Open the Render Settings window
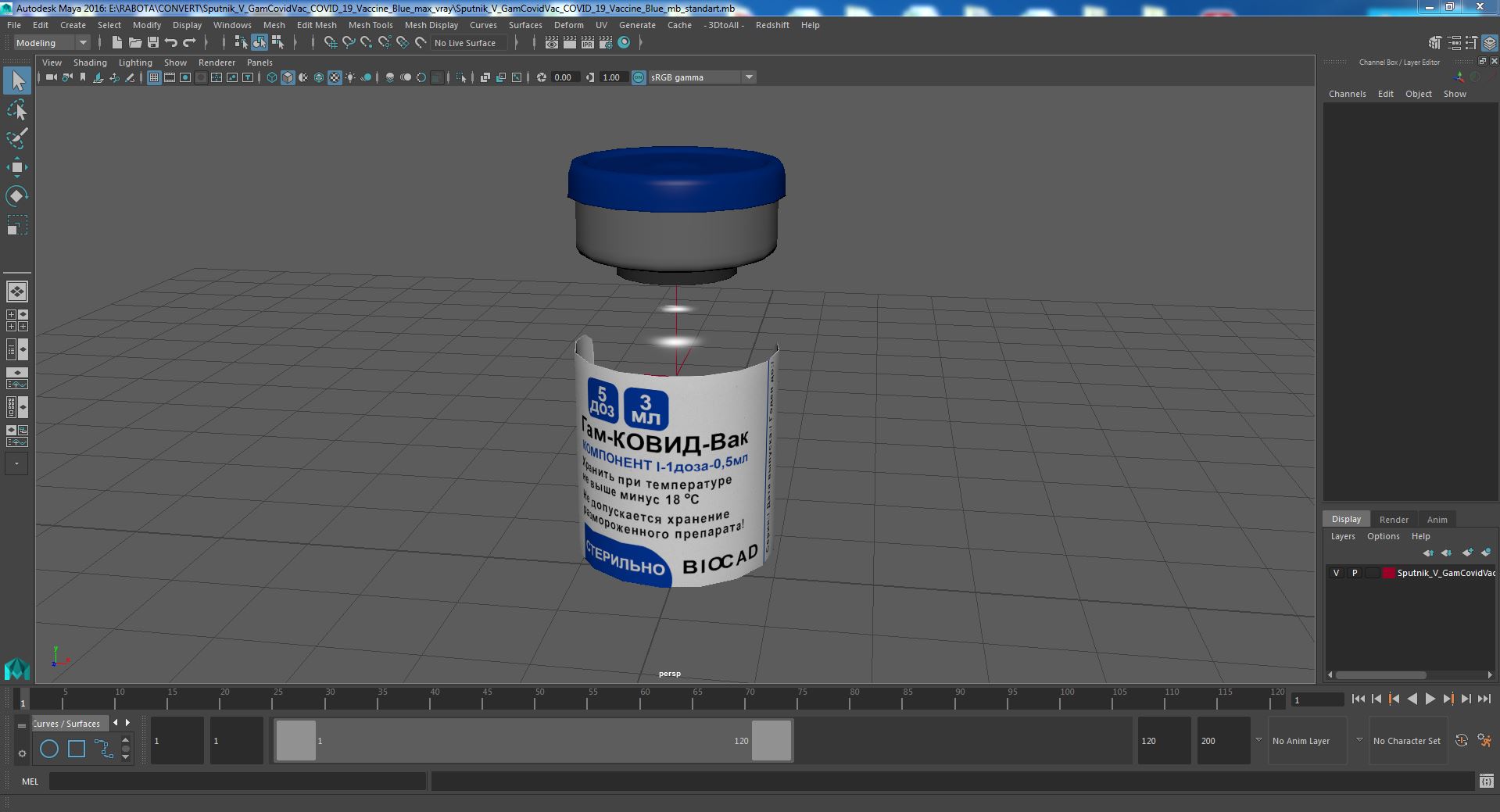The width and height of the screenshot is (1500, 812). click(606, 43)
